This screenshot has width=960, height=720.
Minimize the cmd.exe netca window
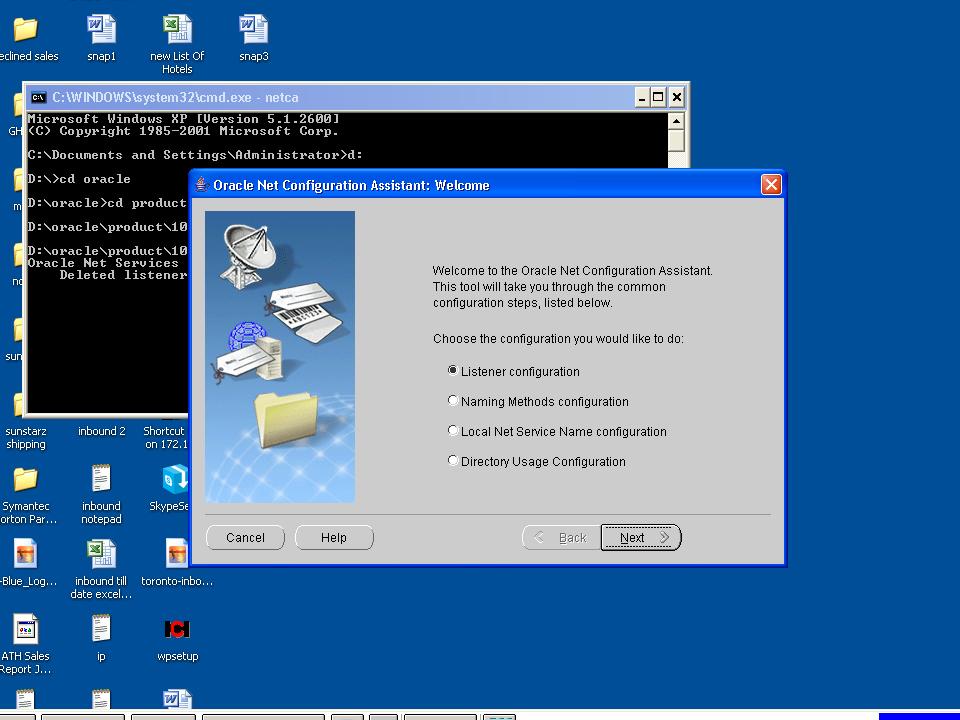click(642, 97)
